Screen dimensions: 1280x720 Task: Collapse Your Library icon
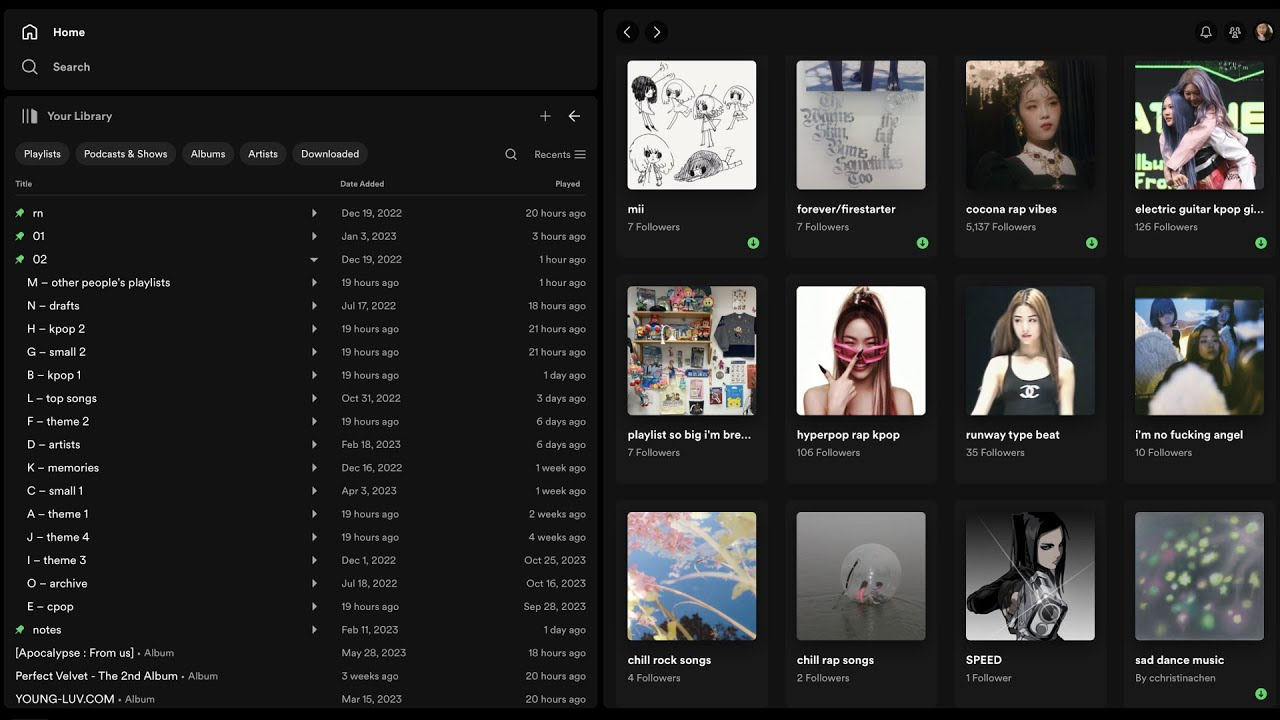(x=30, y=116)
